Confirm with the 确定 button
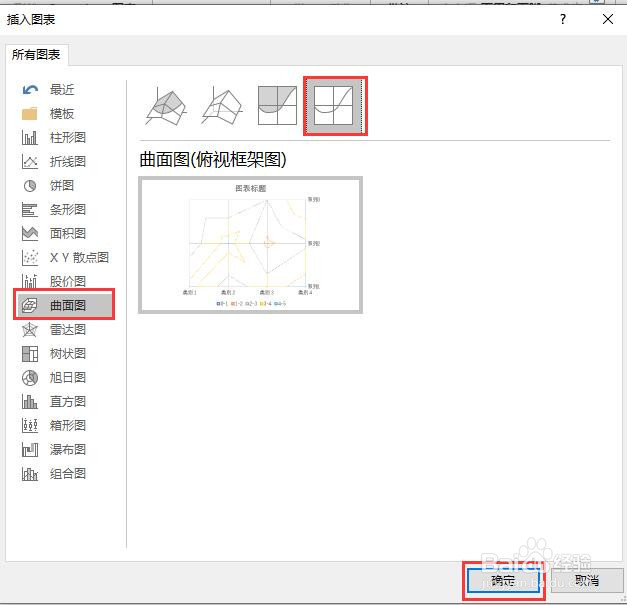 pyautogui.click(x=503, y=581)
